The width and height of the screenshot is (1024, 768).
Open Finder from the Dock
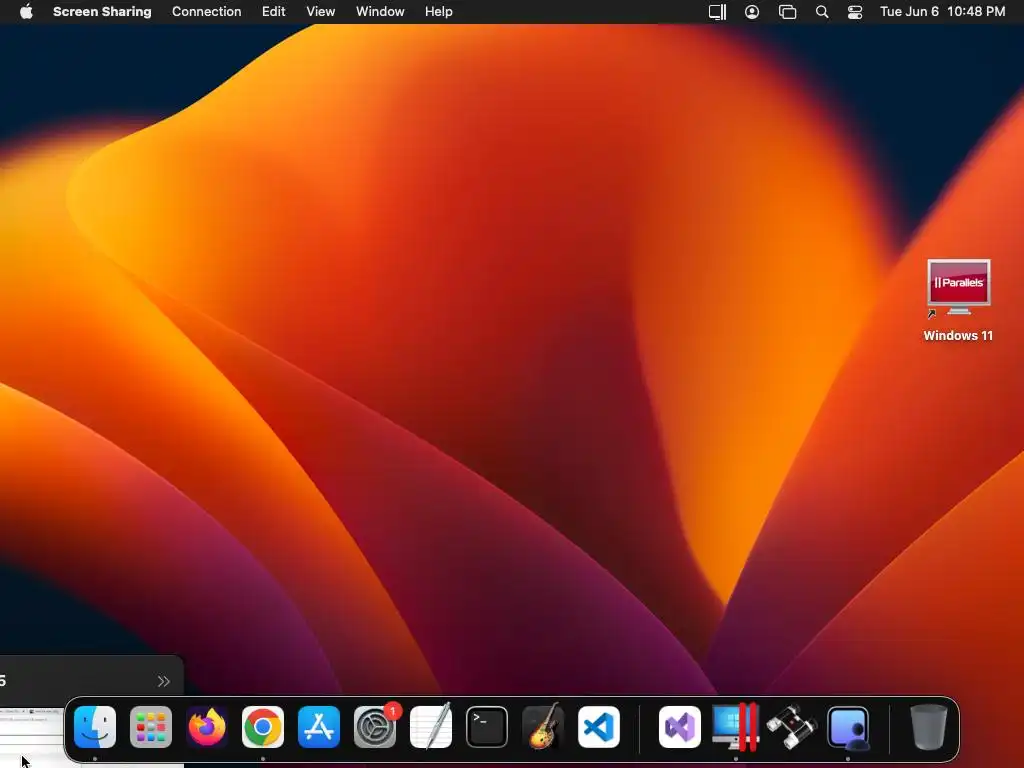[95, 727]
